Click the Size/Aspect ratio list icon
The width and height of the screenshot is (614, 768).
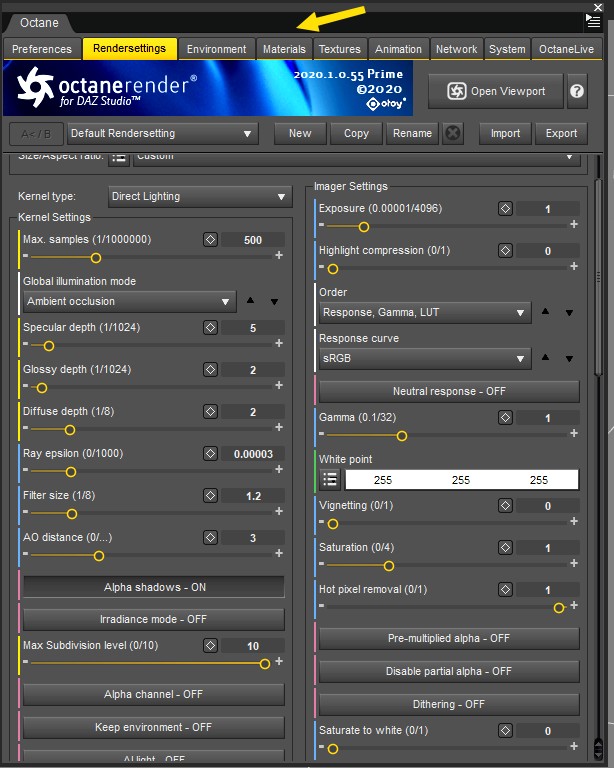pyautogui.click(x=118, y=158)
